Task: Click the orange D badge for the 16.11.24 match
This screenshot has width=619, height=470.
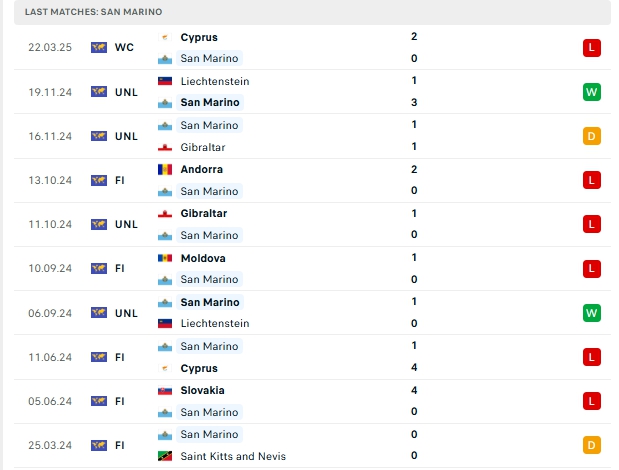Action: pos(591,136)
